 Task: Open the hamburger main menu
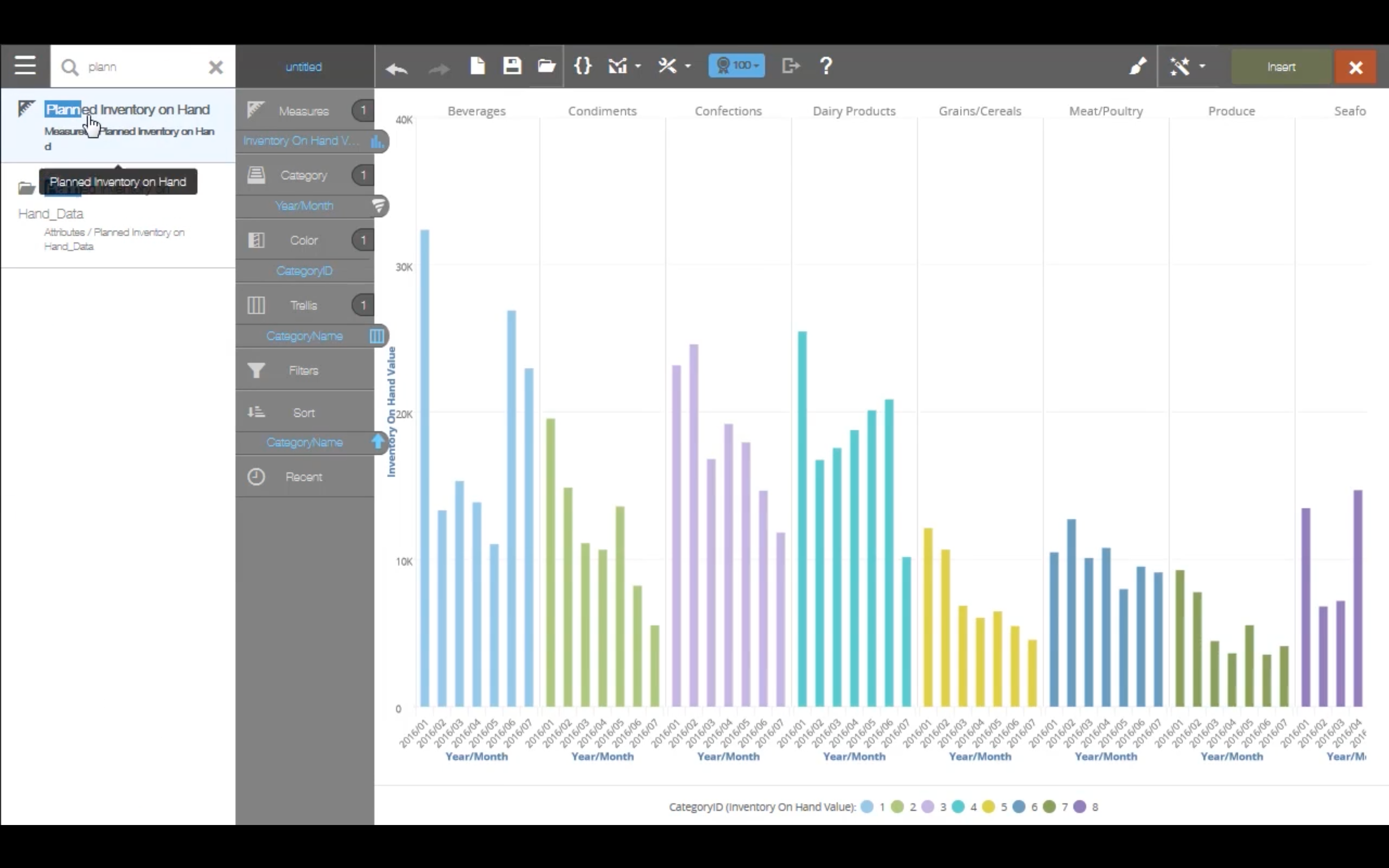(x=25, y=66)
